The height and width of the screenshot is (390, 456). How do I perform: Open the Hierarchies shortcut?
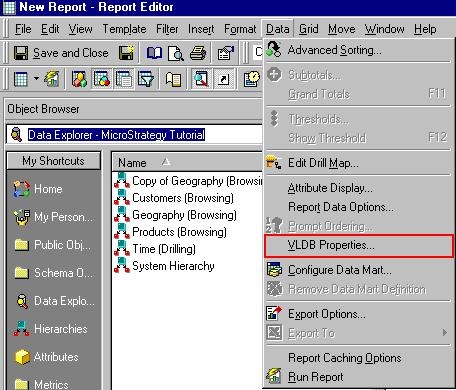click(x=51, y=329)
